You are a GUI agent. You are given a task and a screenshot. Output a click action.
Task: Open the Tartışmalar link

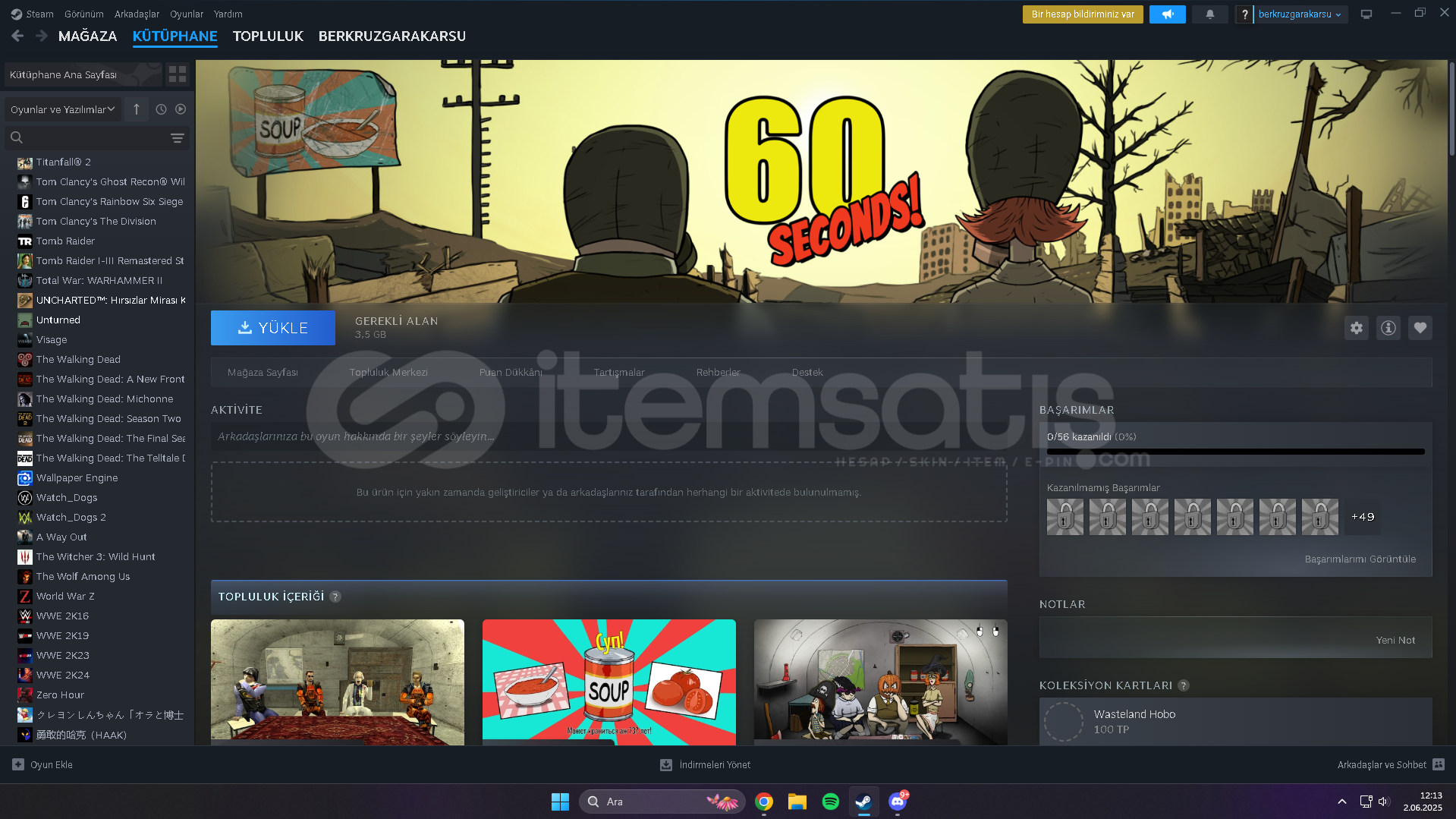619,372
